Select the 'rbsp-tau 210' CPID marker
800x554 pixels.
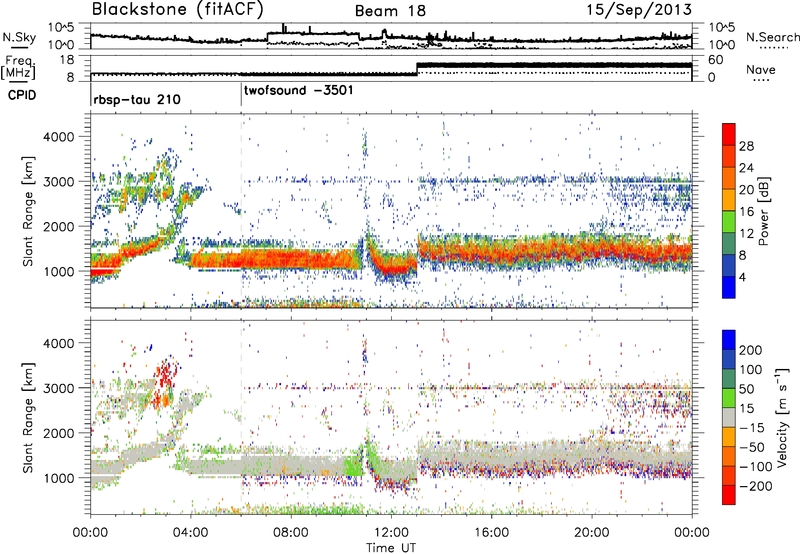137,99
